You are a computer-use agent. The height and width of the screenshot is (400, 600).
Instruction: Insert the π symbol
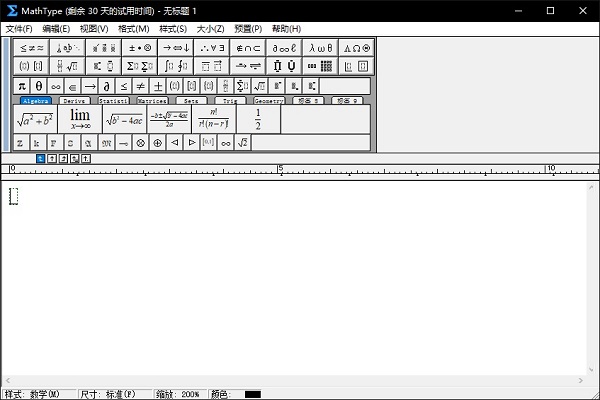[22, 86]
